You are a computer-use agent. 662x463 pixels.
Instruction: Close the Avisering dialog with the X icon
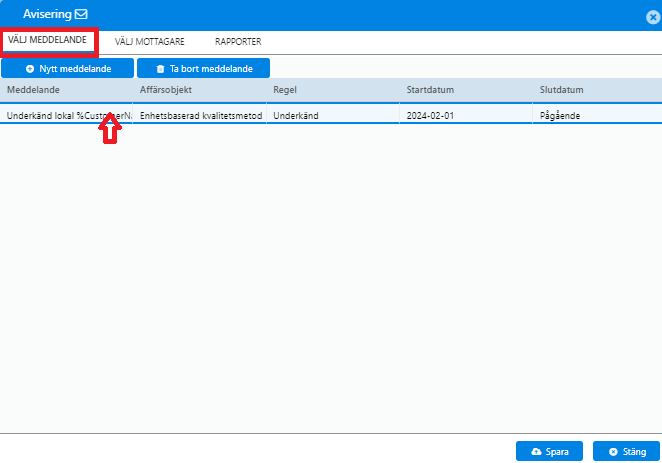[653, 17]
